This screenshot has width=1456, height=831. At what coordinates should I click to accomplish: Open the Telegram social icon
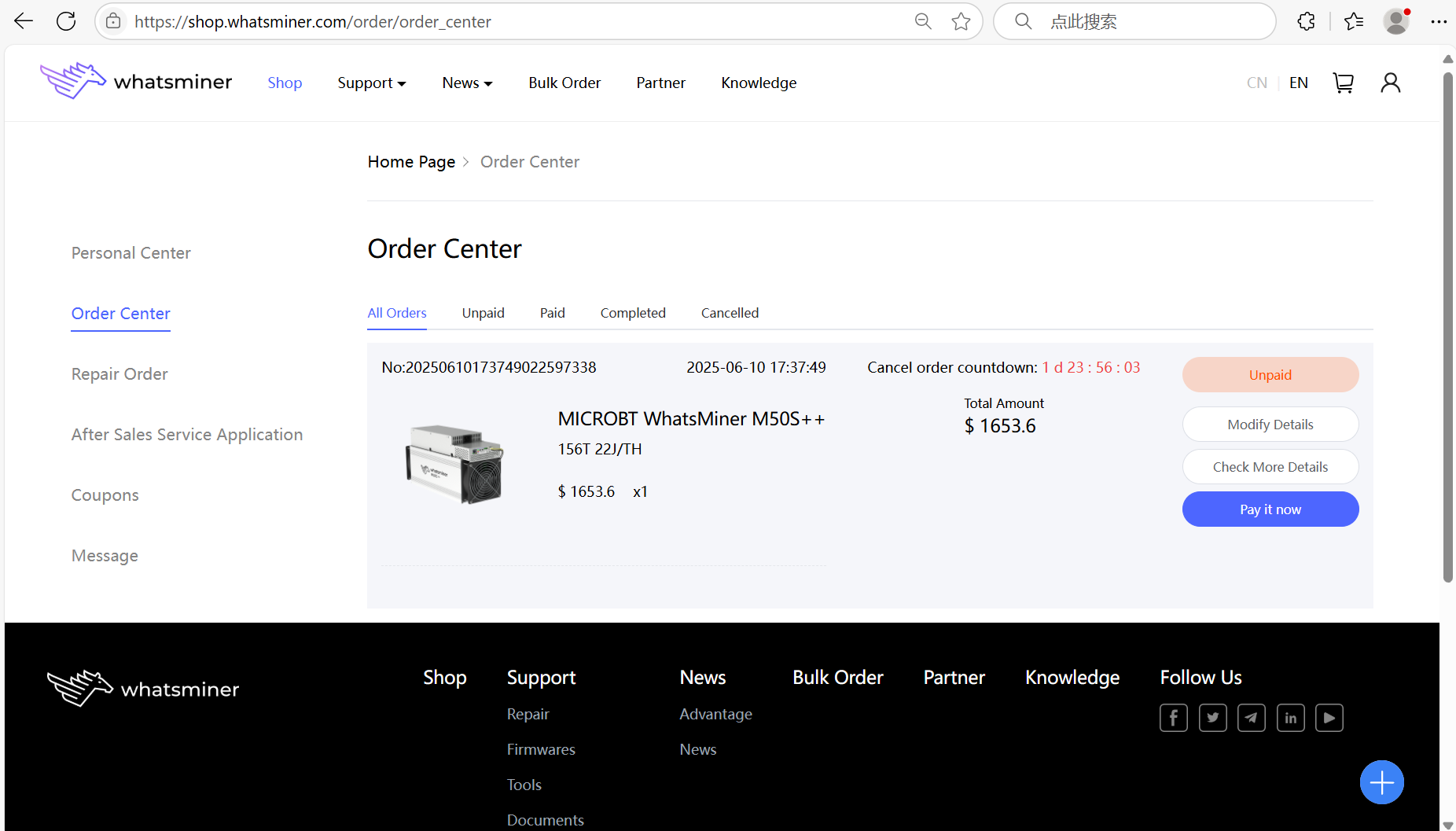[x=1252, y=718]
